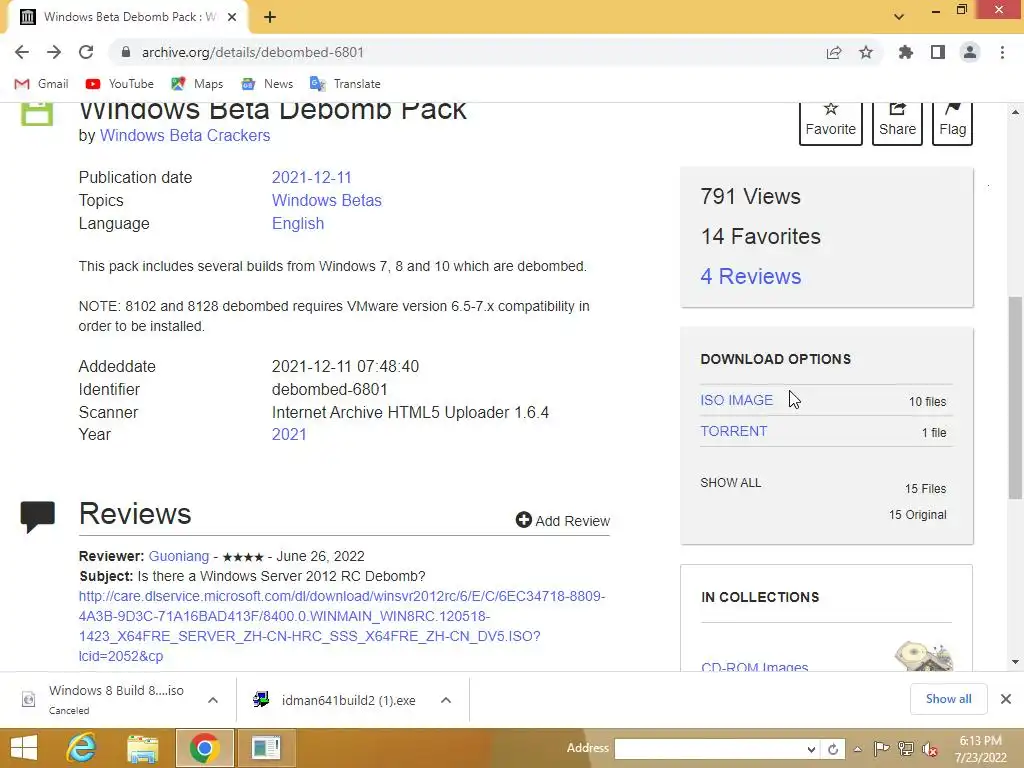
Task: Go back using browser back arrow
Action: [x=22, y=52]
